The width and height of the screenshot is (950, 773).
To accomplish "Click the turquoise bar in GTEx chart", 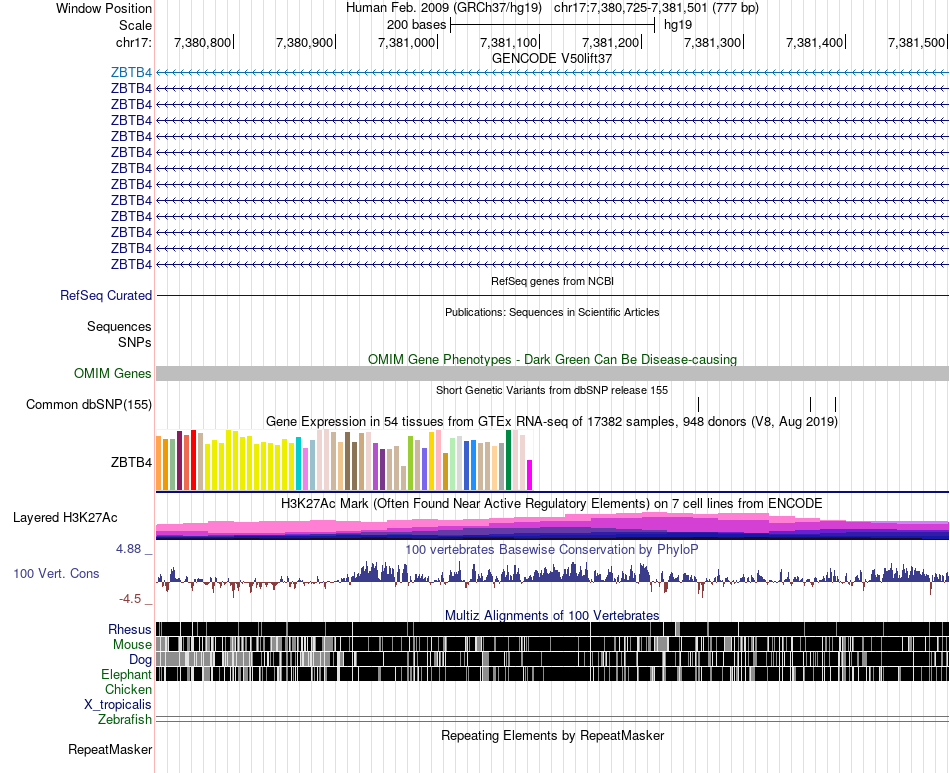I will [299, 463].
